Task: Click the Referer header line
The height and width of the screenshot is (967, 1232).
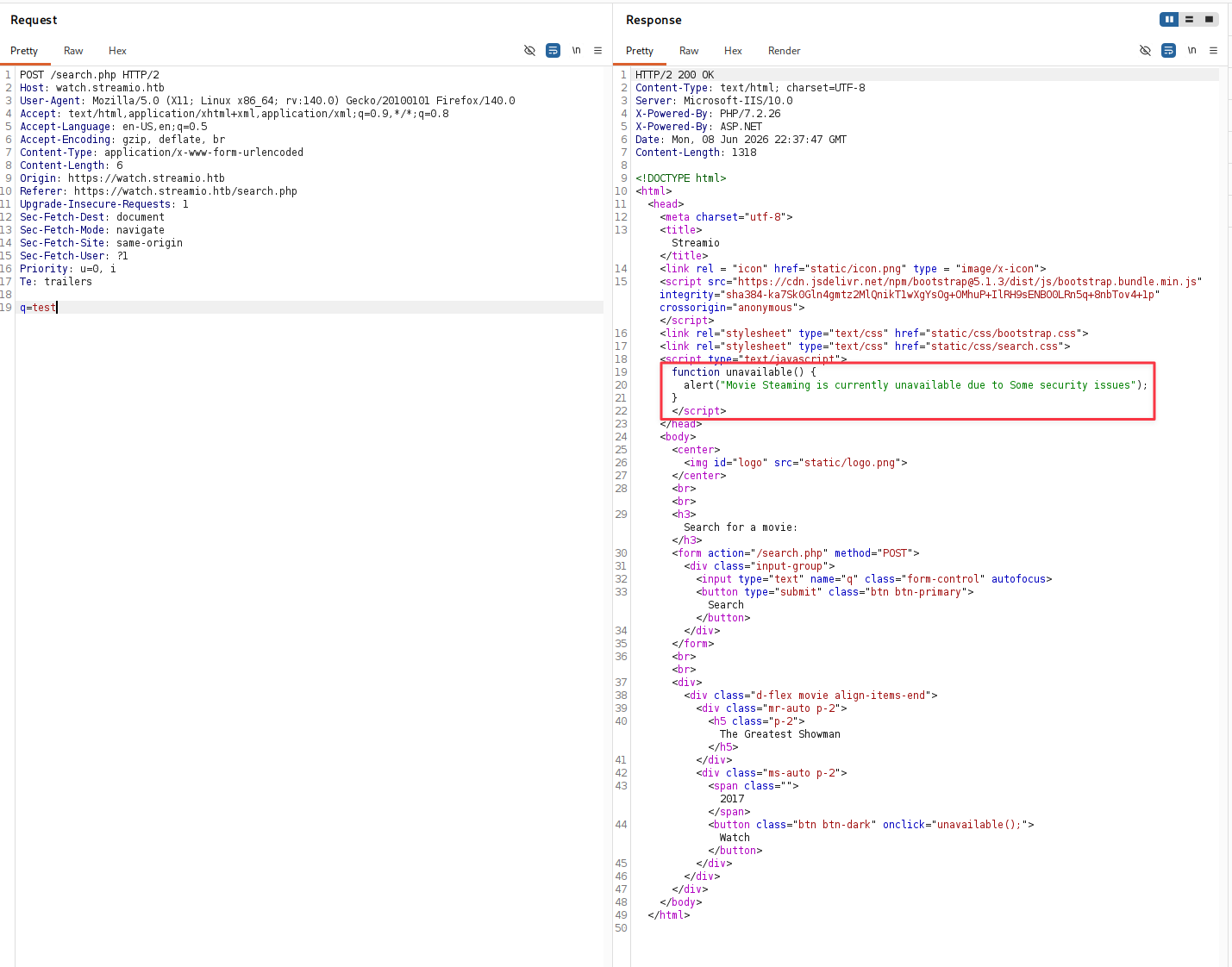Action: pyautogui.click(x=159, y=191)
